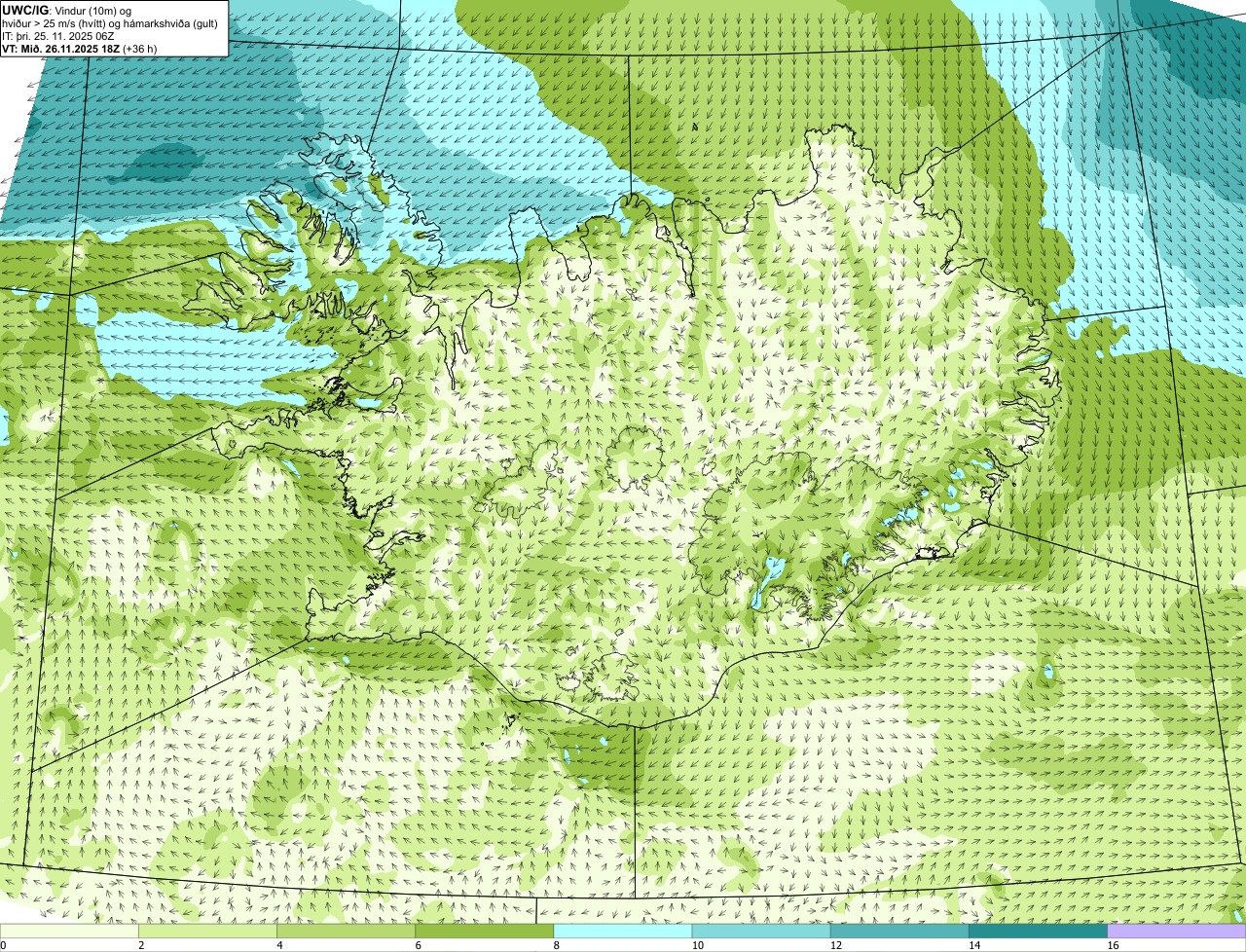Click the legend label '0'

click(4, 945)
